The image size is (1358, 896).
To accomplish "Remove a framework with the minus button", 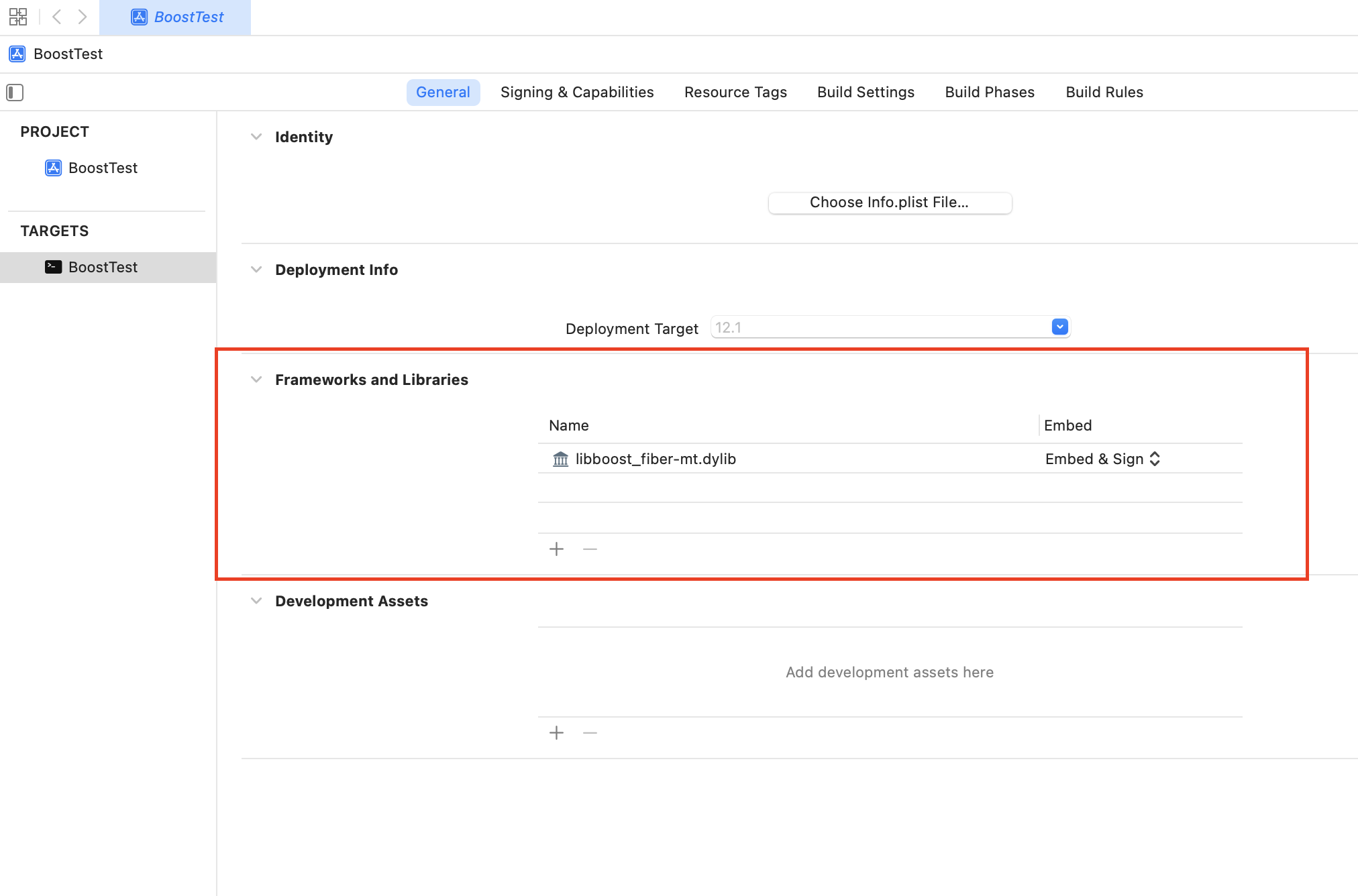I will tap(590, 549).
